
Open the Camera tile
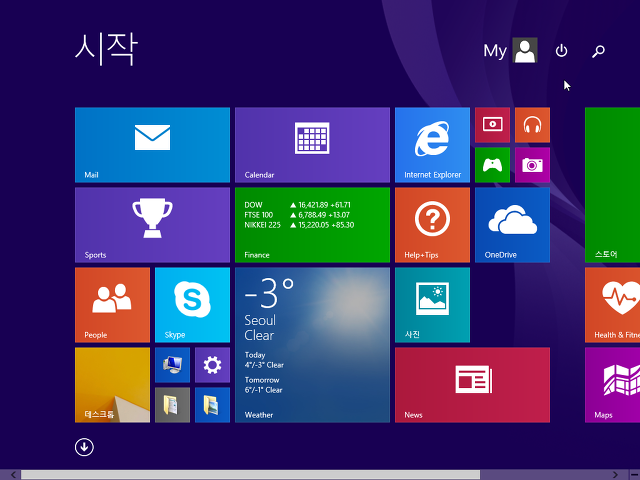click(x=532, y=165)
